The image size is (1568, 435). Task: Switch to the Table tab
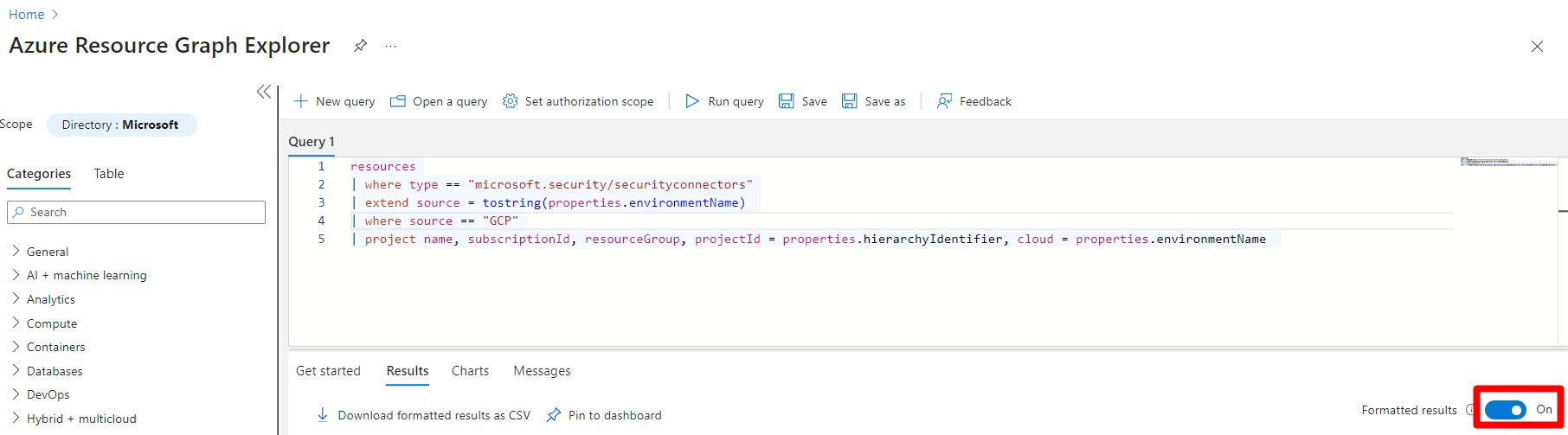point(109,174)
